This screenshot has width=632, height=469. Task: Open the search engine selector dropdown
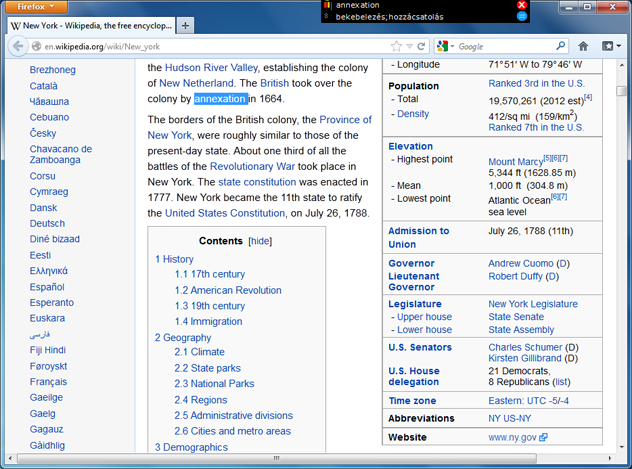coord(445,46)
